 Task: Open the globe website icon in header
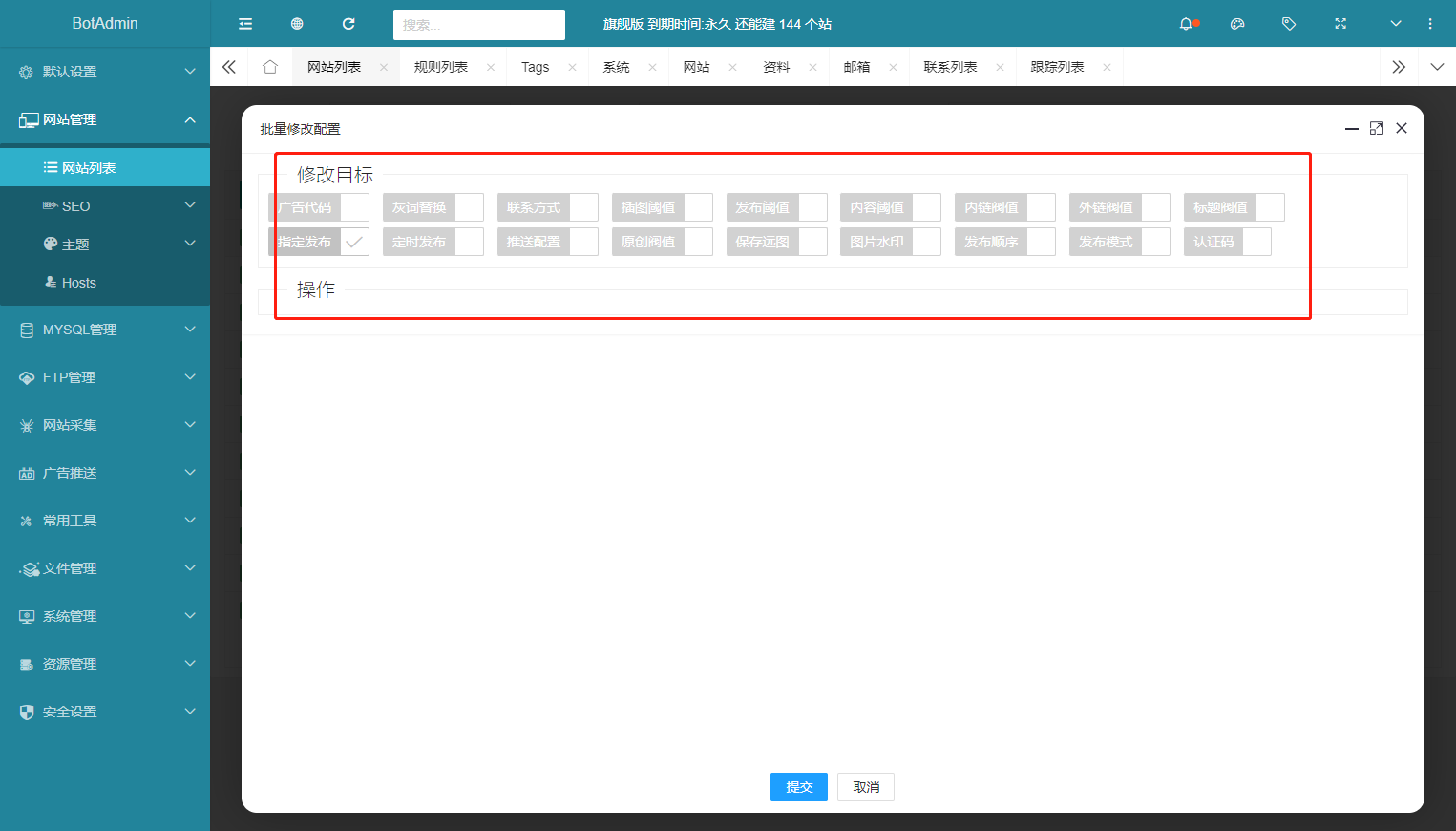click(x=297, y=24)
